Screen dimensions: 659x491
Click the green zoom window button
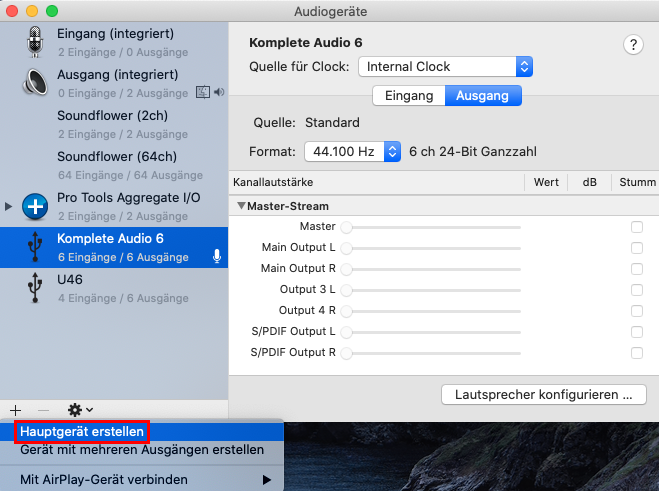click(52, 11)
